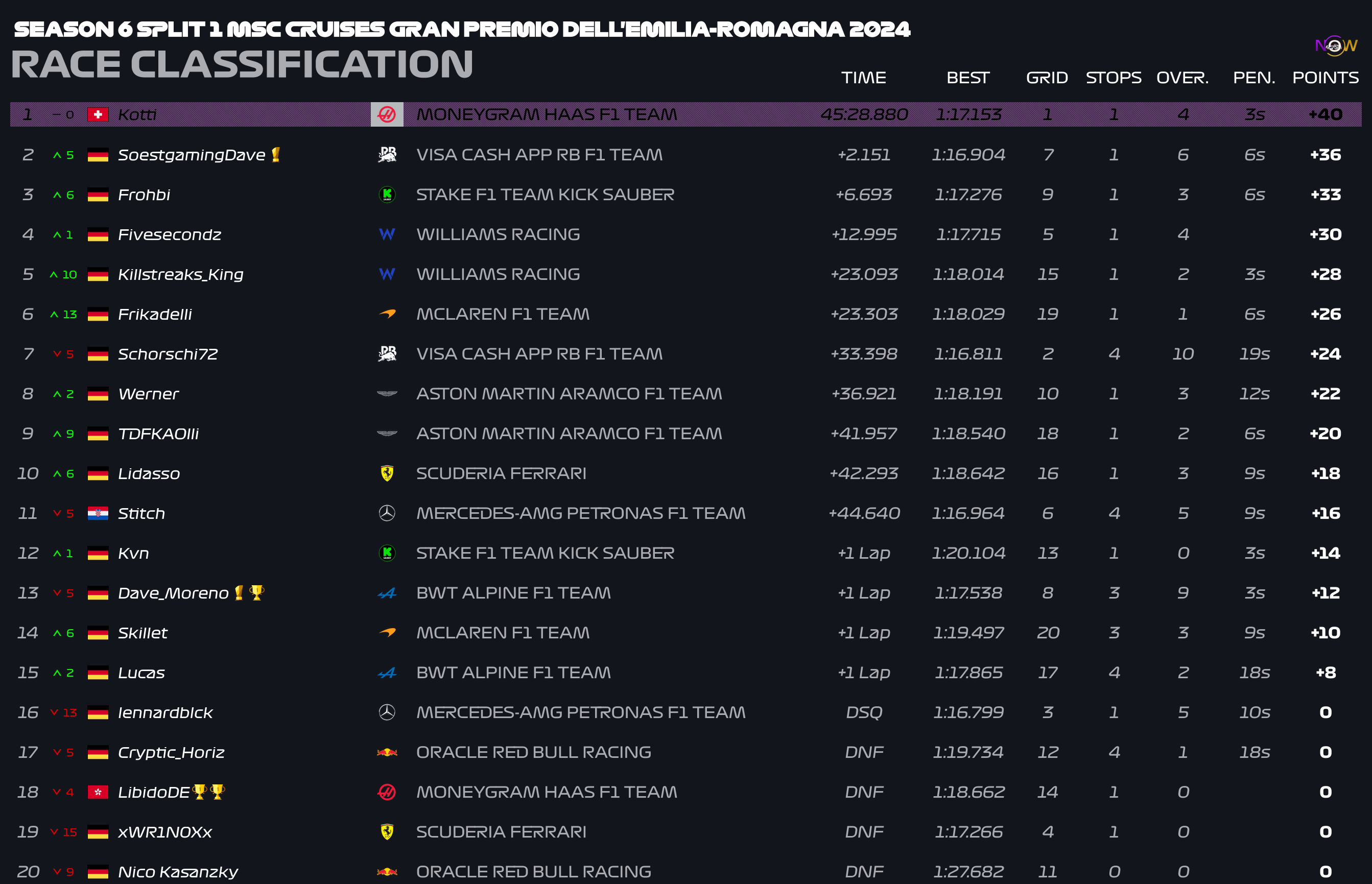Click the Season 6 Split 1 race title

pos(462,29)
